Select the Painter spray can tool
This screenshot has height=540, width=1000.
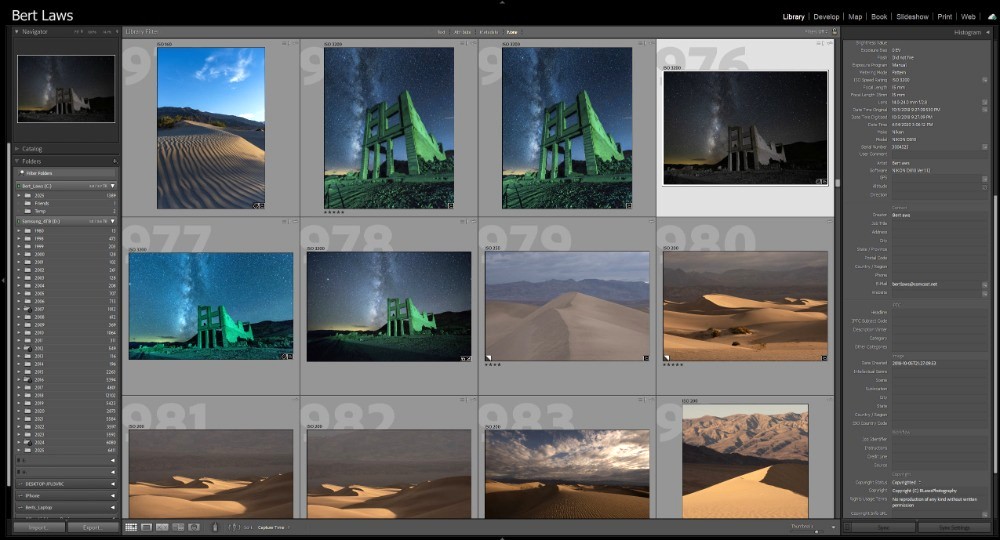tap(216, 527)
